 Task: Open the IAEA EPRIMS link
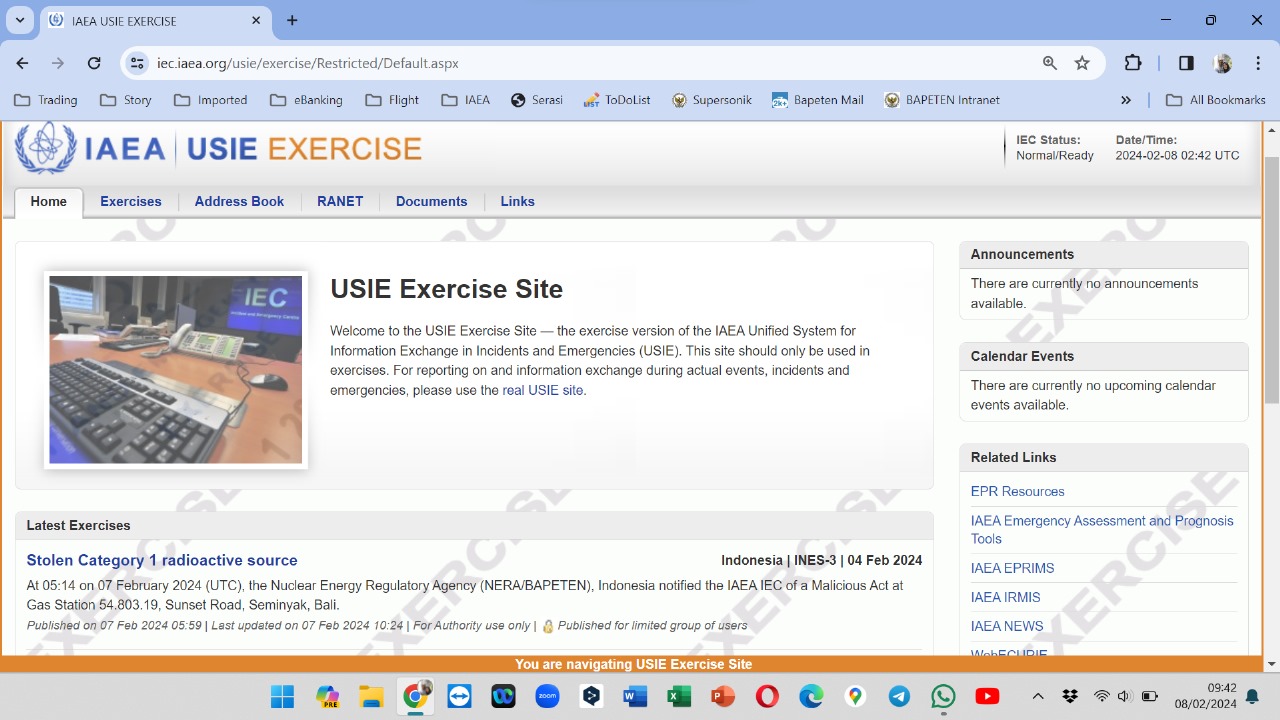(x=1012, y=568)
